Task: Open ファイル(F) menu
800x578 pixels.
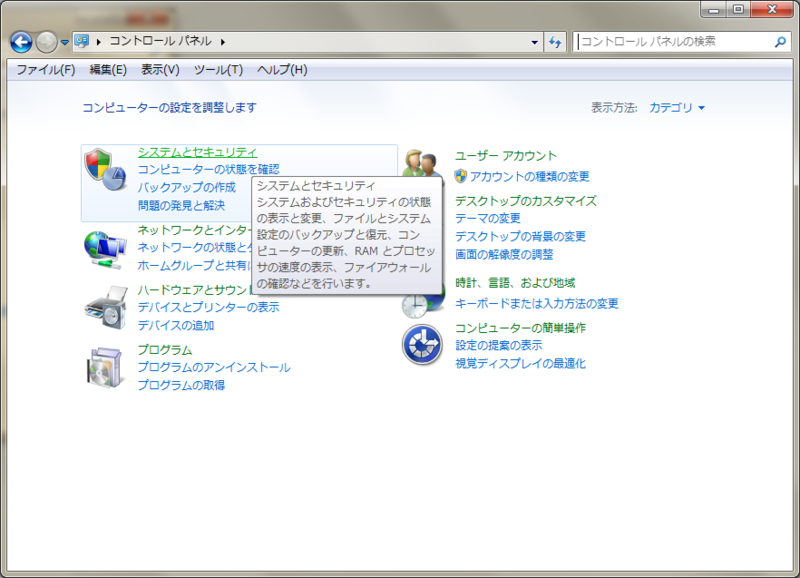Action: tap(46, 70)
